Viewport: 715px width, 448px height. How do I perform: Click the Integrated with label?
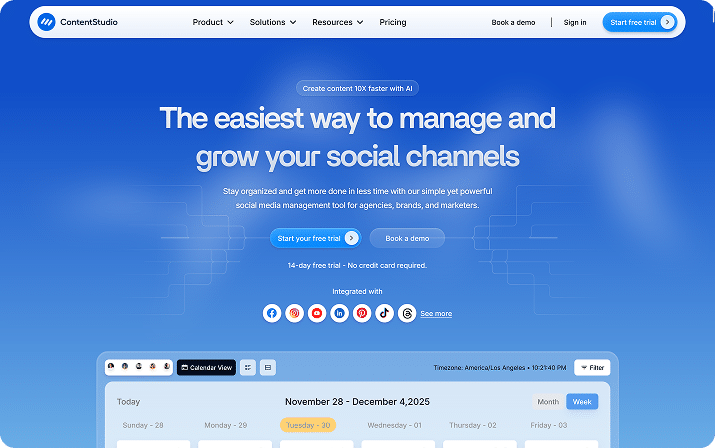[x=357, y=291]
